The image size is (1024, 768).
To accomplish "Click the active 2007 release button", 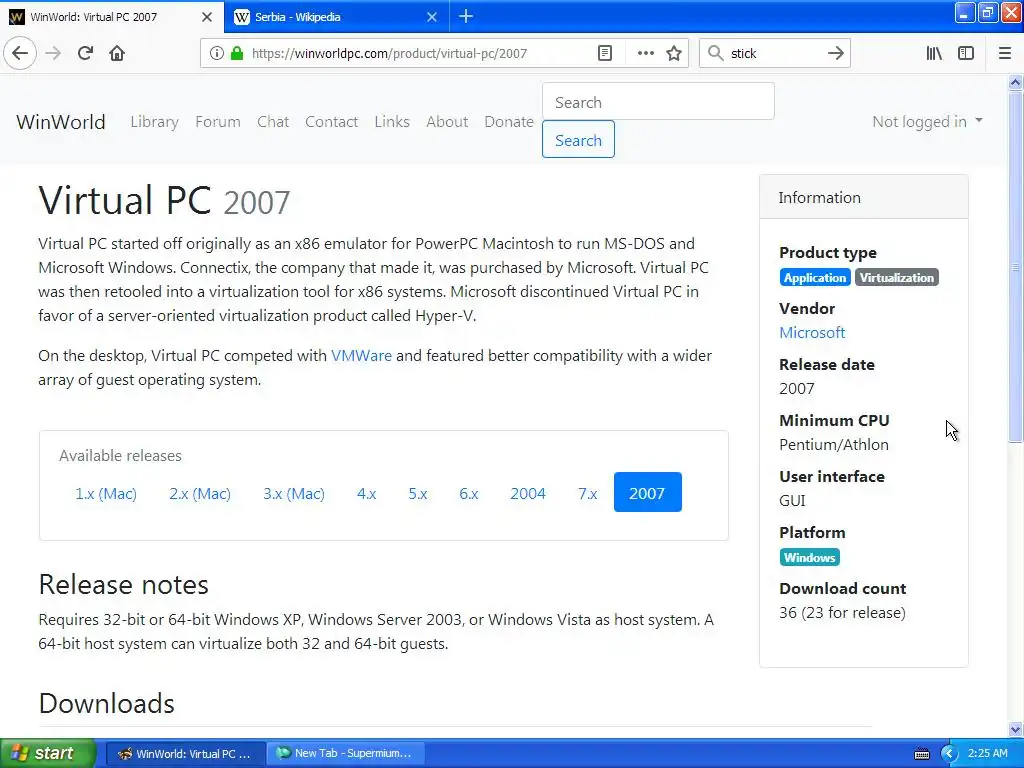I will pos(647,492).
